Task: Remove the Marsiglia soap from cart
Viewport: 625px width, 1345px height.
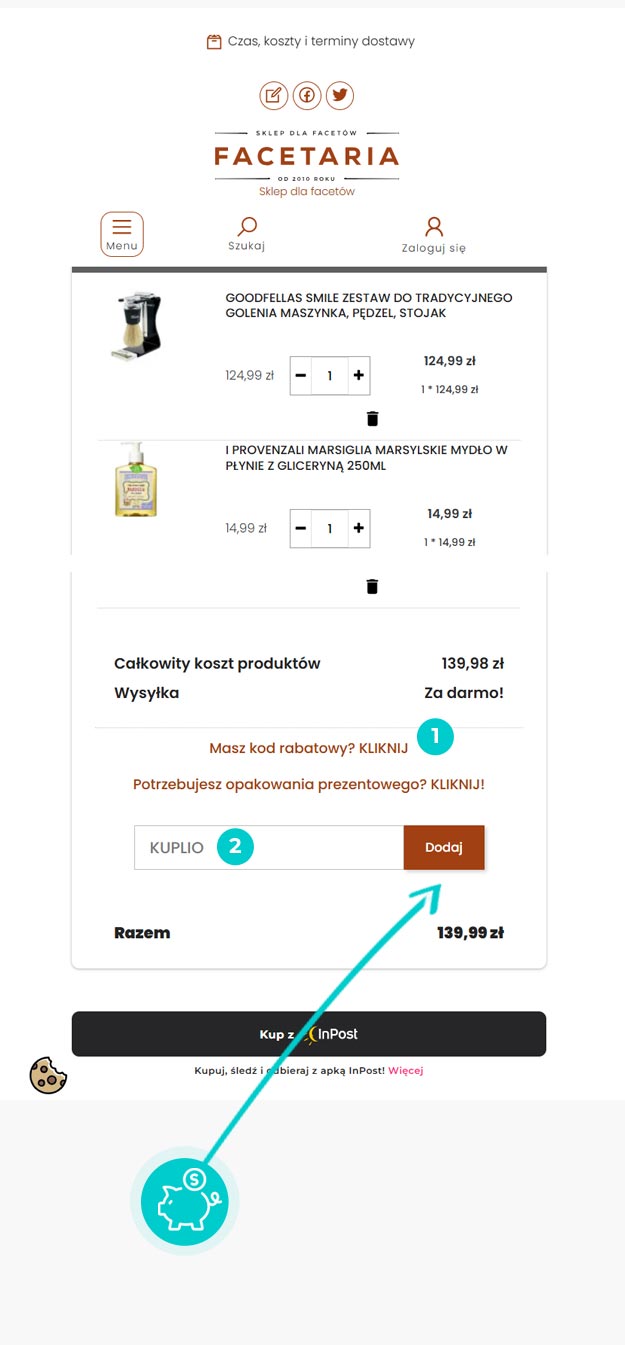Action: [x=372, y=586]
